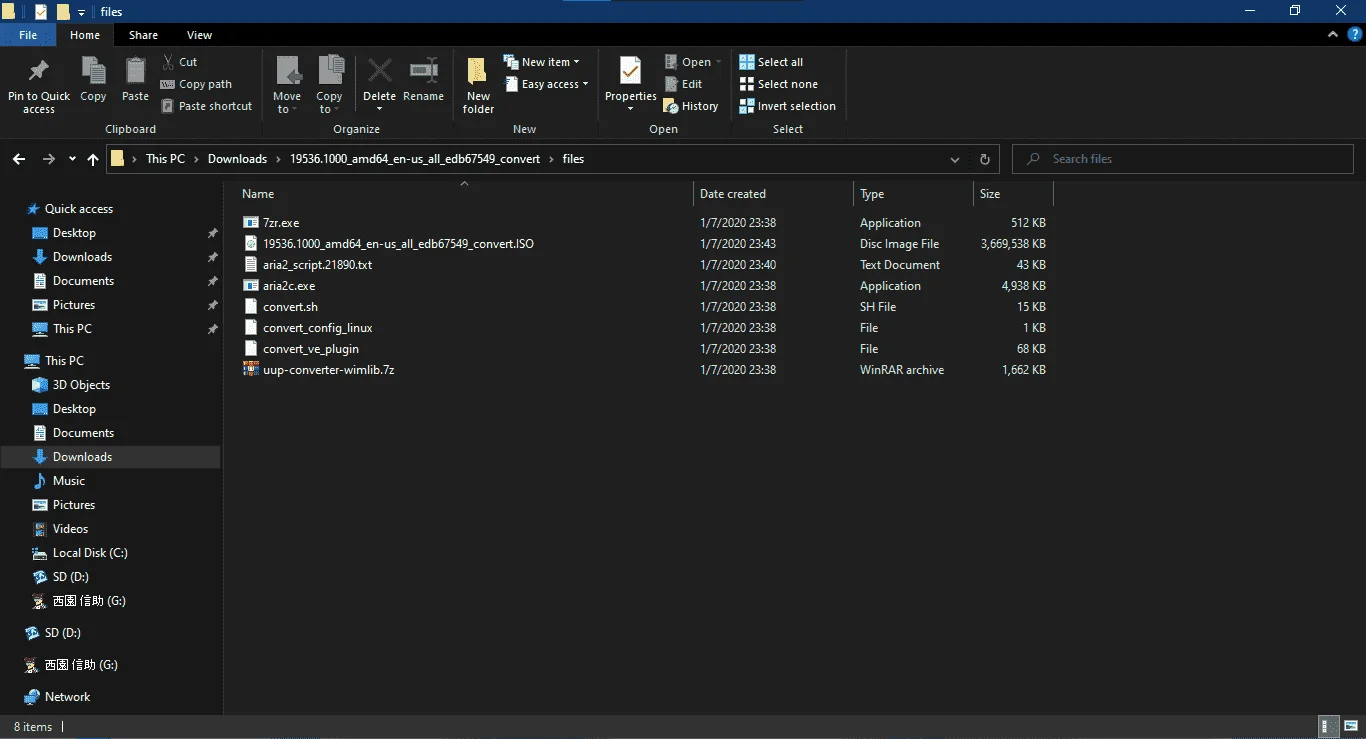Click Paste shortcut command
Image resolution: width=1366 pixels, height=739 pixels.
206,106
